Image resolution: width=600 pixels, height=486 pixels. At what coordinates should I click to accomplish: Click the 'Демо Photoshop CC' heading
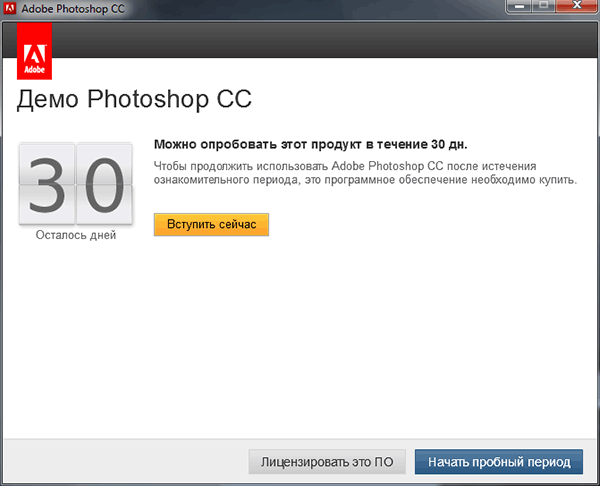click(x=134, y=99)
